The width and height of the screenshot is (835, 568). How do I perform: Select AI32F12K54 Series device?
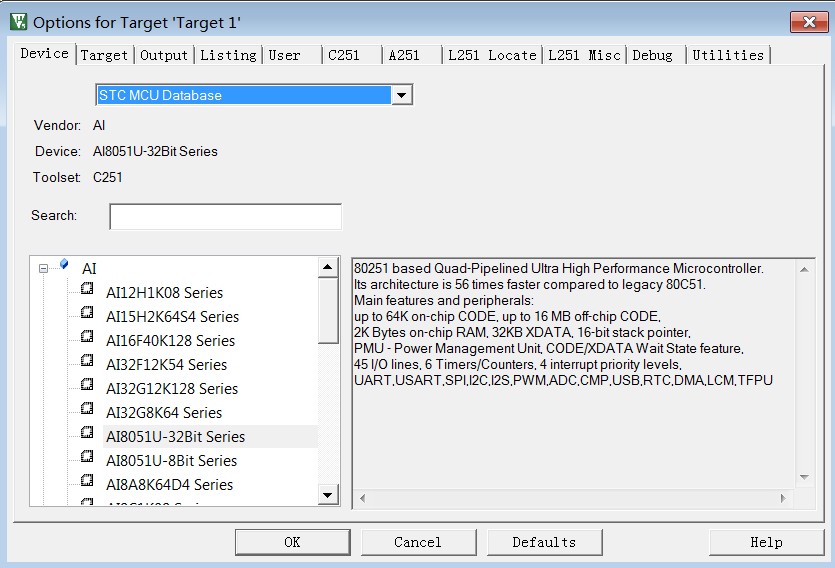(x=167, y=365)
